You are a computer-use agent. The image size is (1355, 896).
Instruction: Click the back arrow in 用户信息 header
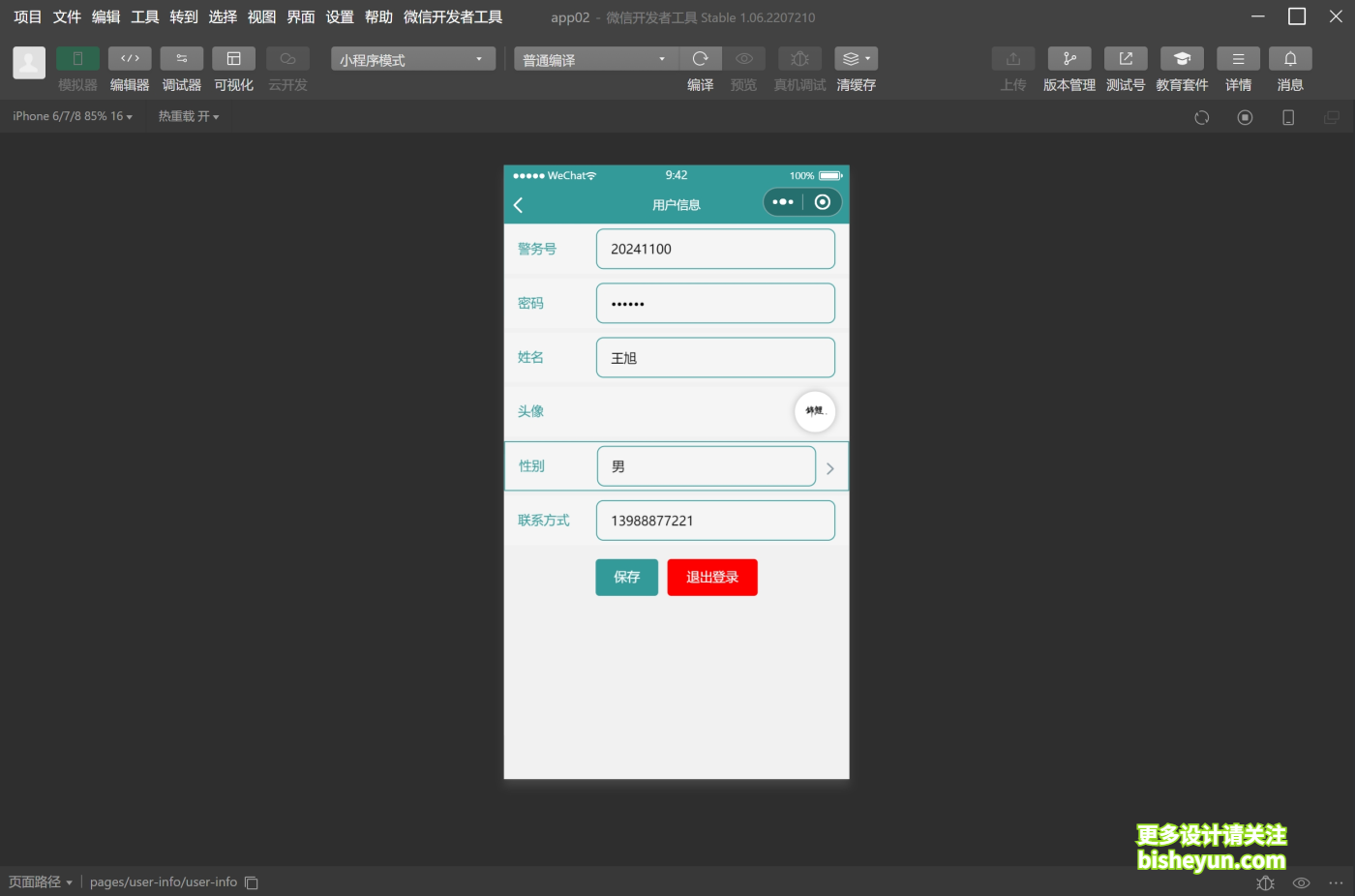(x=518, y=205)
